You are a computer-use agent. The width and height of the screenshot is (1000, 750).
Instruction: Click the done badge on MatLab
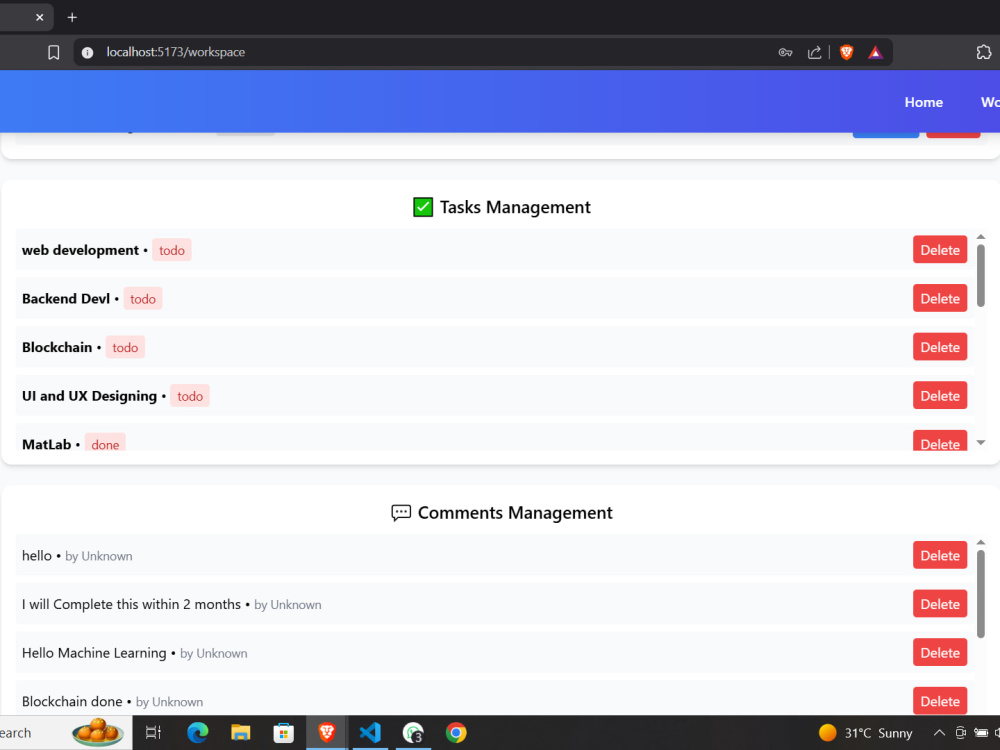(x=105, y=443)
